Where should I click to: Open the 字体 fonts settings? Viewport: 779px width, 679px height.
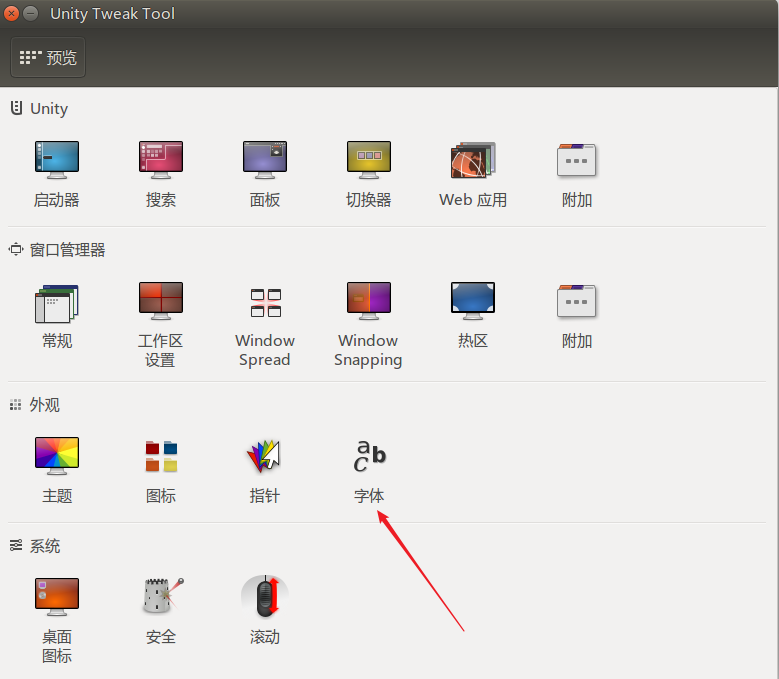pyautogui.click(x=369, y=470)
